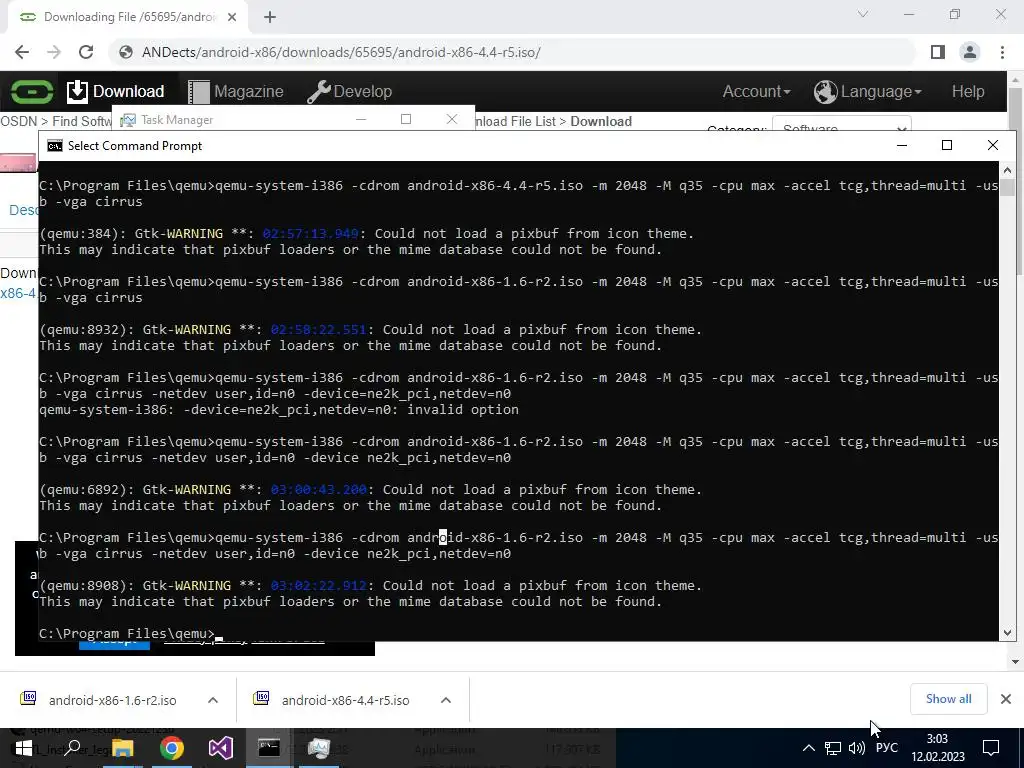Open the volume tray icon
Image resolution: width=1024 pixels, height=768 pixels.
[x=857, y=748]
